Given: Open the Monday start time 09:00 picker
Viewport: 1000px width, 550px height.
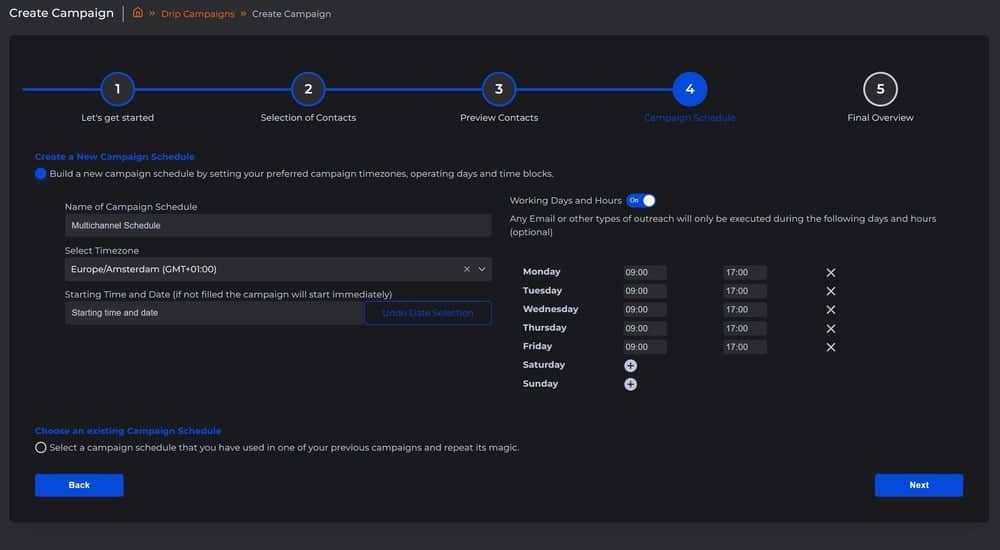Looking at the screenshot, I should (644, 273).
